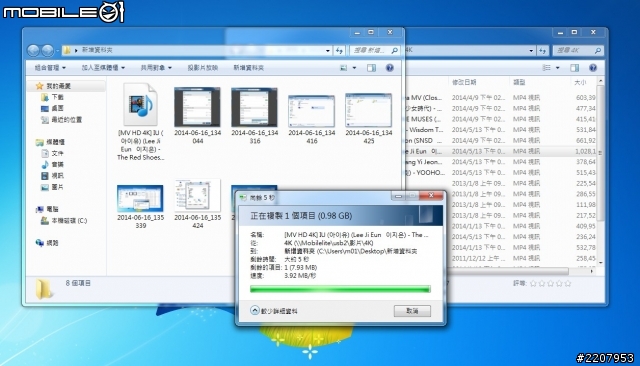Viewport: 640px width, 366px height.
Task: Open help in 新增資料夾 window
Action: [390, 68]
